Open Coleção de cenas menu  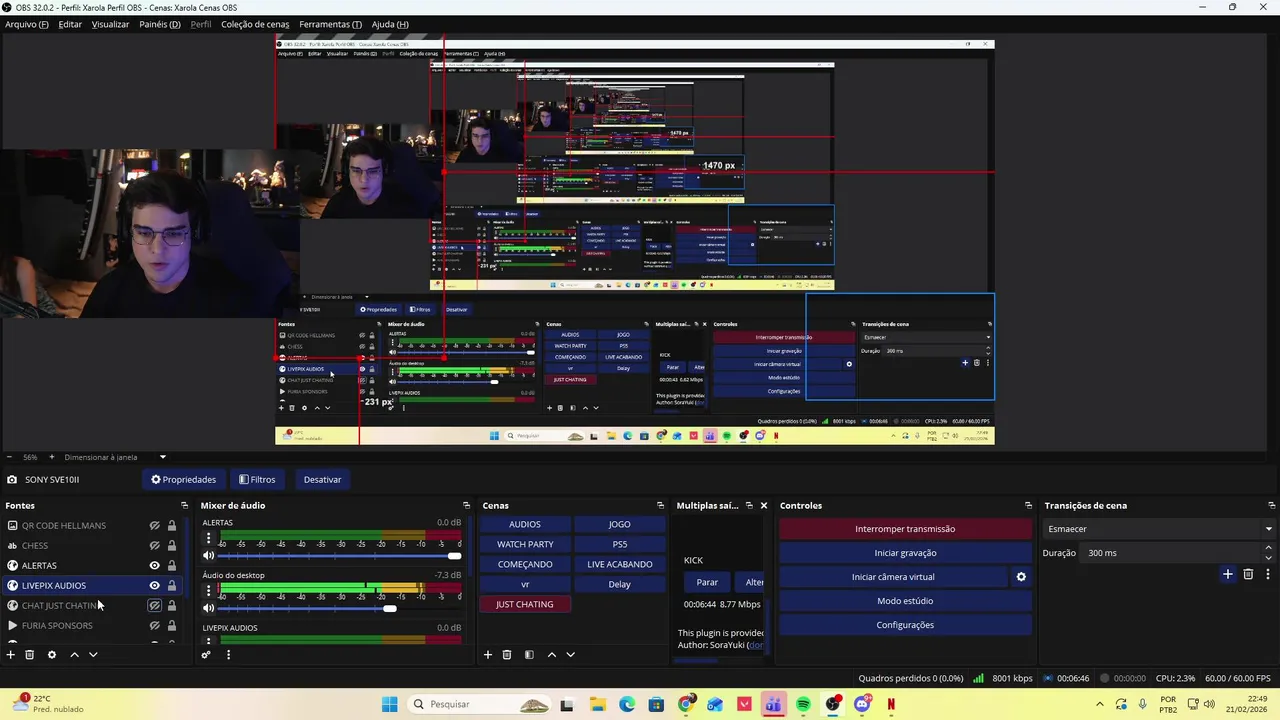coord(255,24)
